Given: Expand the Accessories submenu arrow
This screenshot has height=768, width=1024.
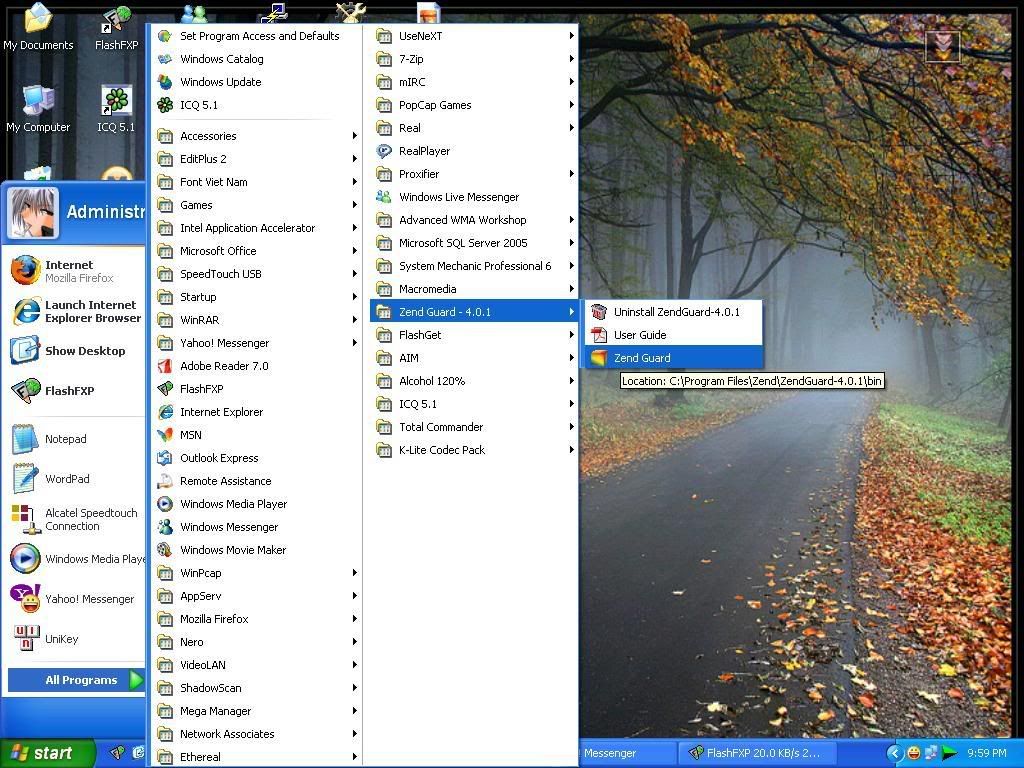Looking at the screenshot, I should [x=355, y=136].
